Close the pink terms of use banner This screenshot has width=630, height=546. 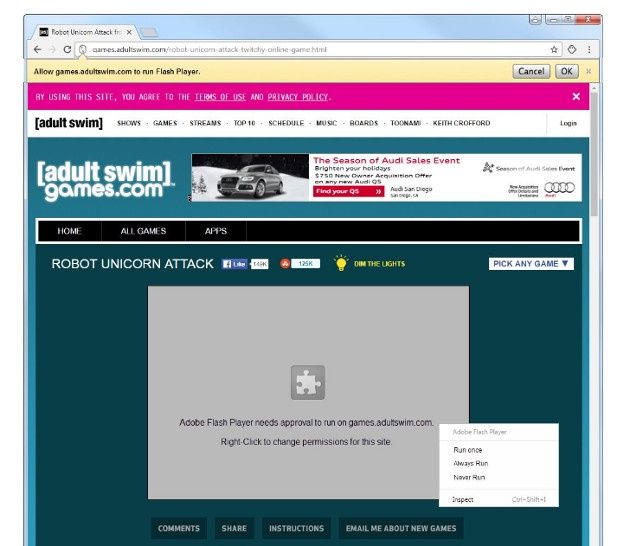pyautogui.click(x=576, y=96)
